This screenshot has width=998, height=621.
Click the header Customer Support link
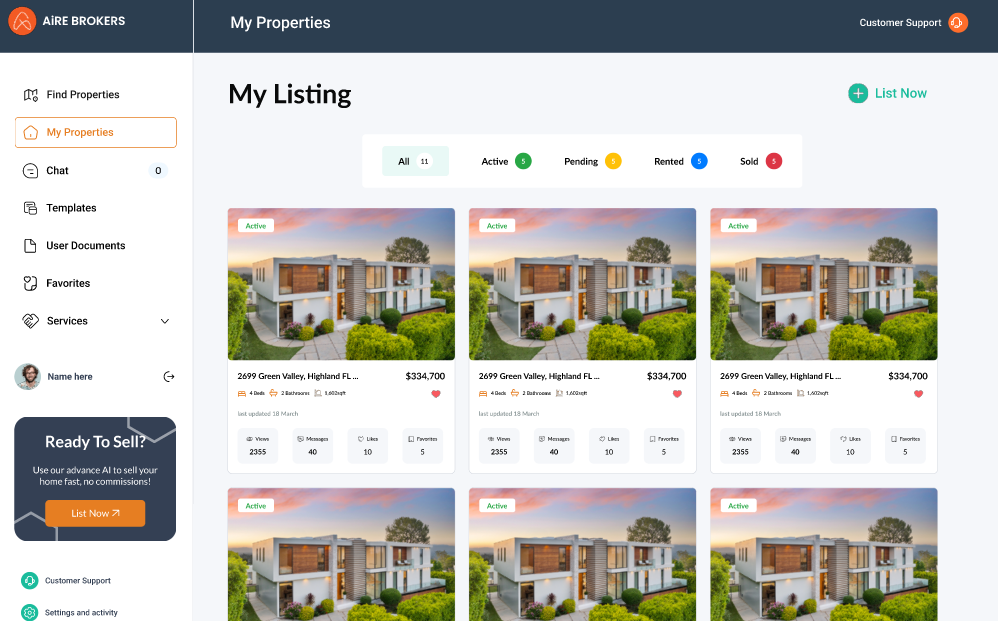coord(900,23)
